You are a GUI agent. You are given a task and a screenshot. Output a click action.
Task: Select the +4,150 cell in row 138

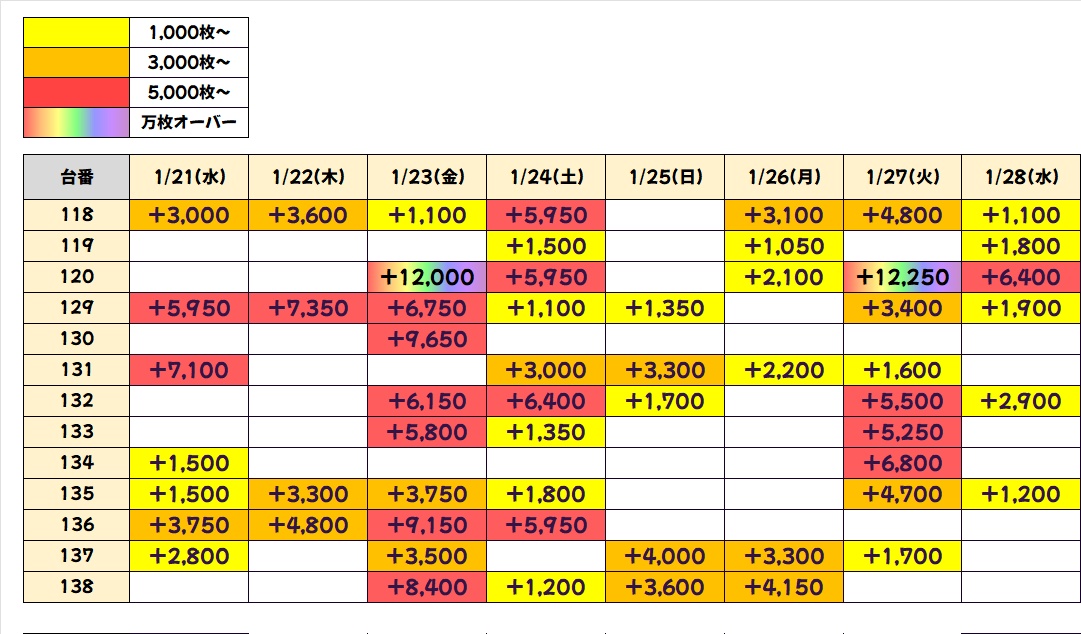point(784,587)
